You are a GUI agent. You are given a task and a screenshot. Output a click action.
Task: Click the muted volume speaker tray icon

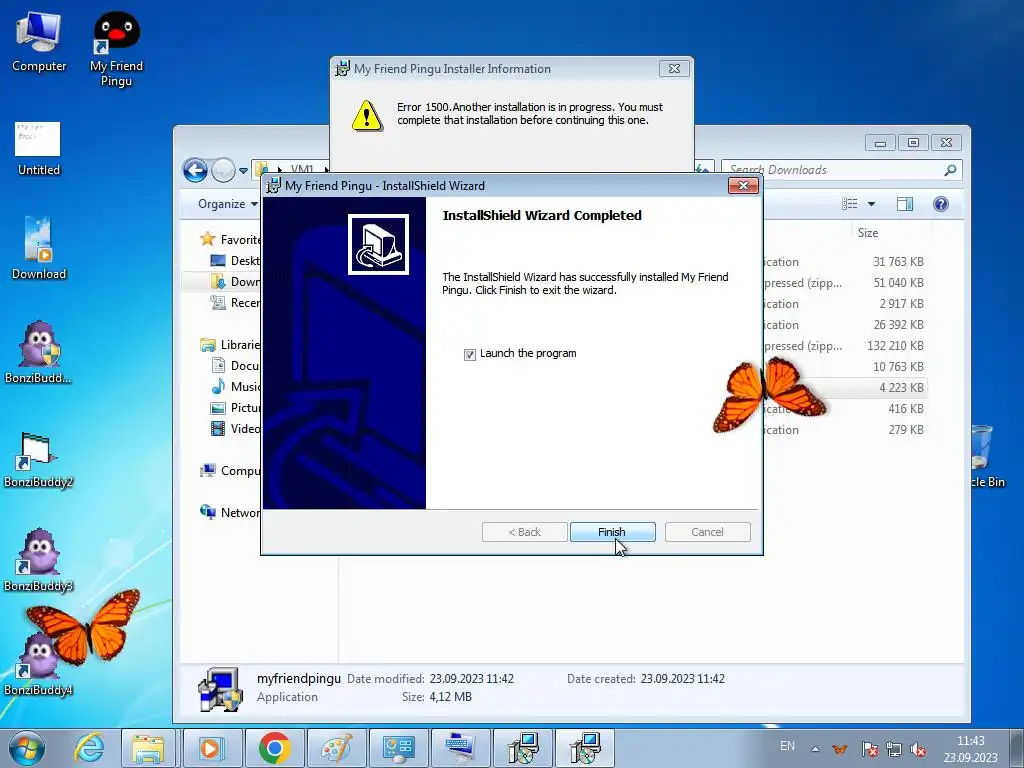pyautogui.click(x=918, y=749)
